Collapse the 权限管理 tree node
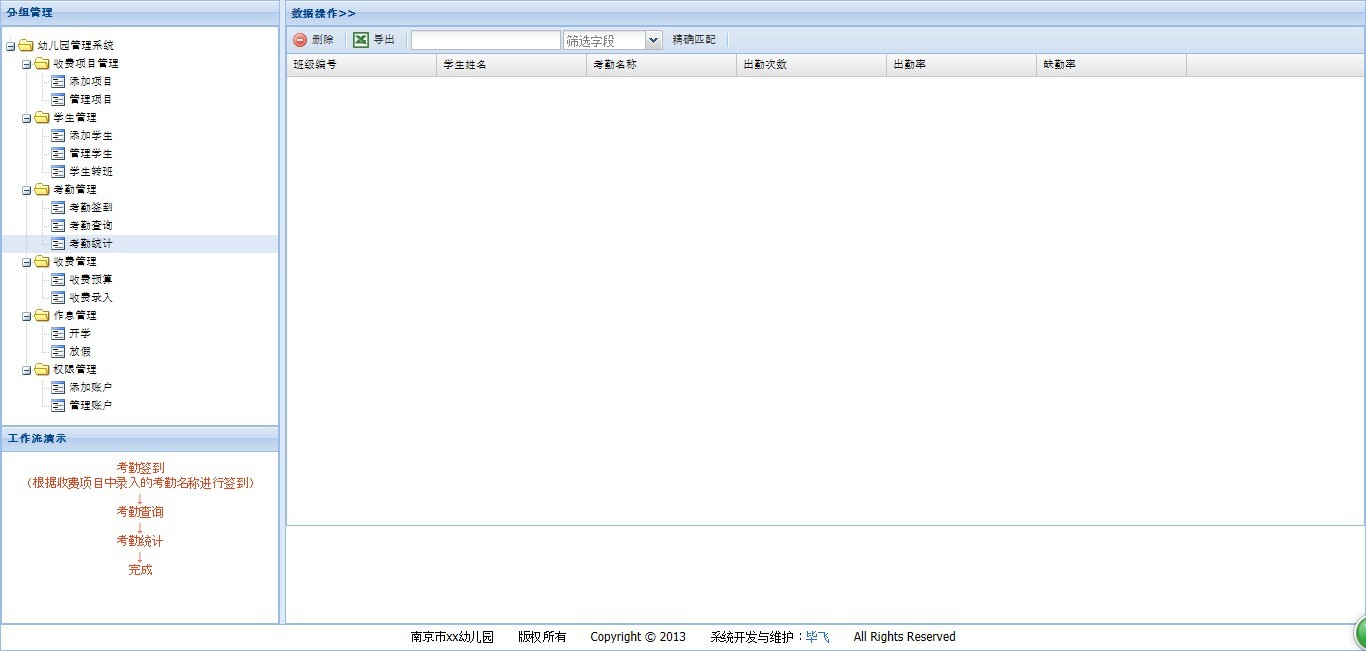Viewport: 1366px width, 651px height. coord(27,370)
